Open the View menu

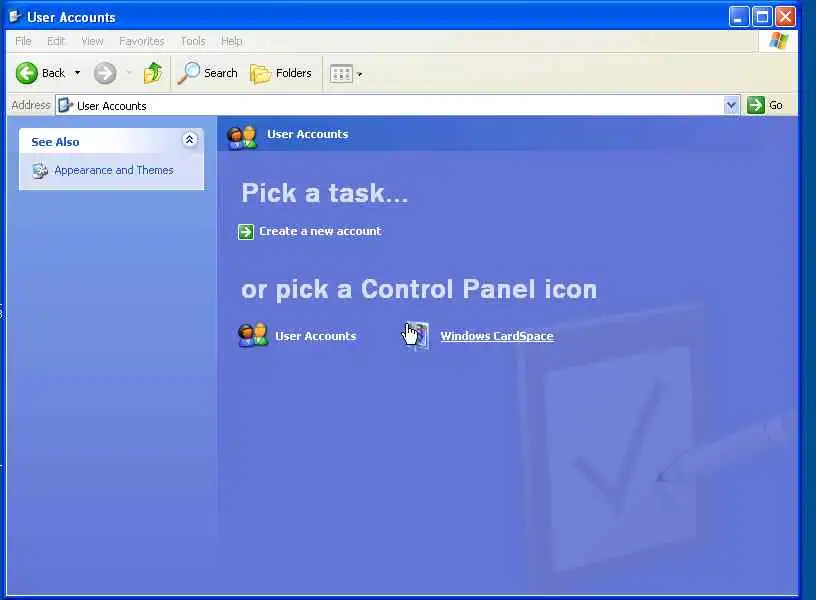[x=92, y=41]
